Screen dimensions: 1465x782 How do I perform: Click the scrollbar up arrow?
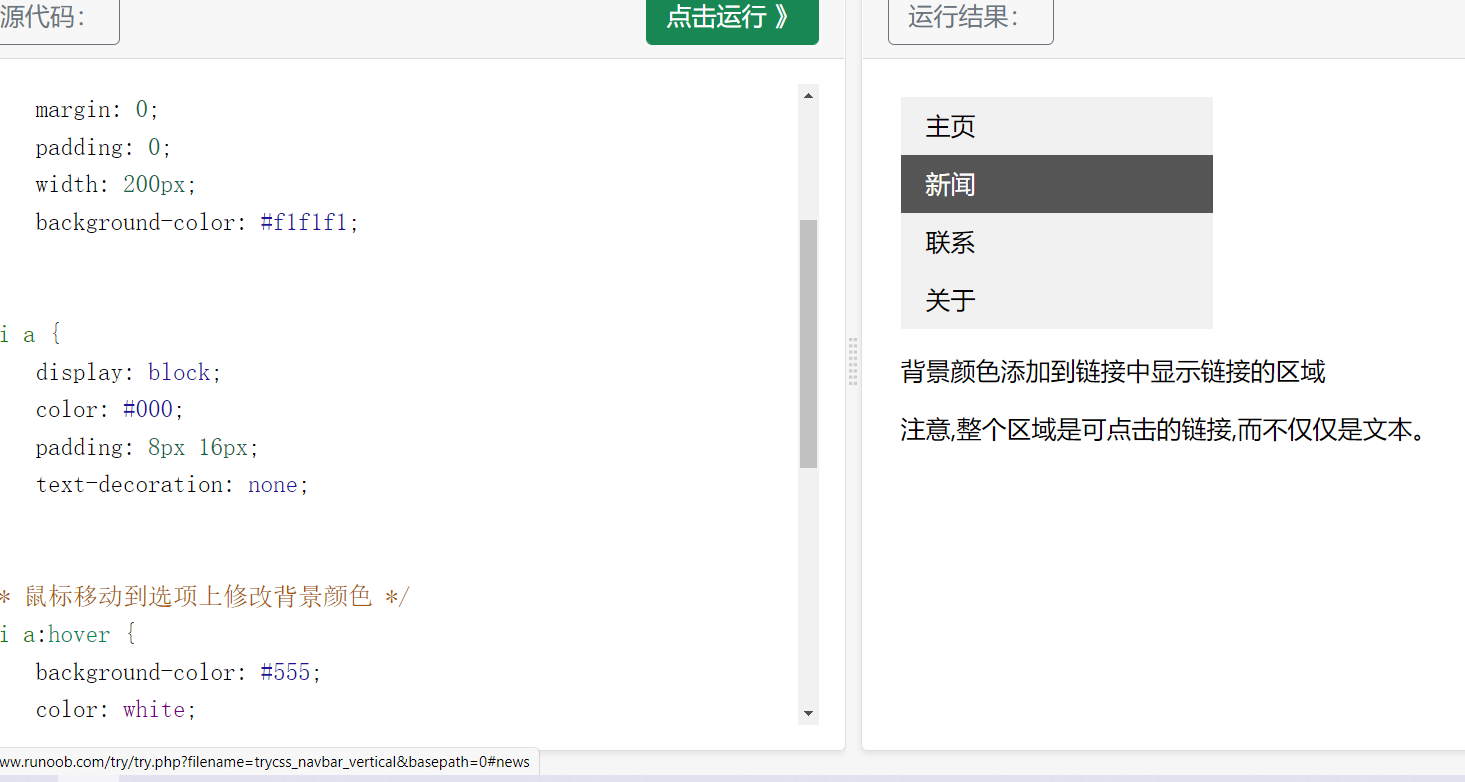[807, 94]
